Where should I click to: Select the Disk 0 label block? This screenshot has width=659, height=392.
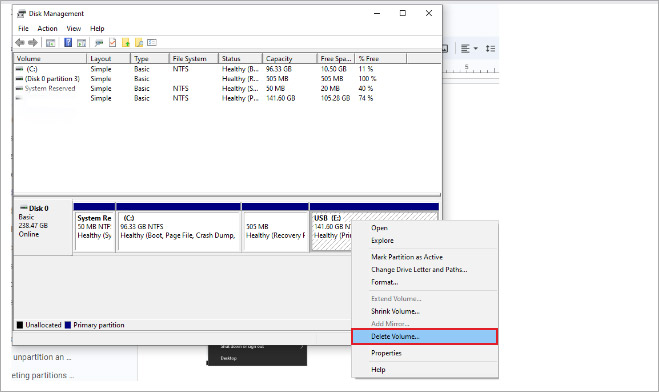(x=43, y=227)
